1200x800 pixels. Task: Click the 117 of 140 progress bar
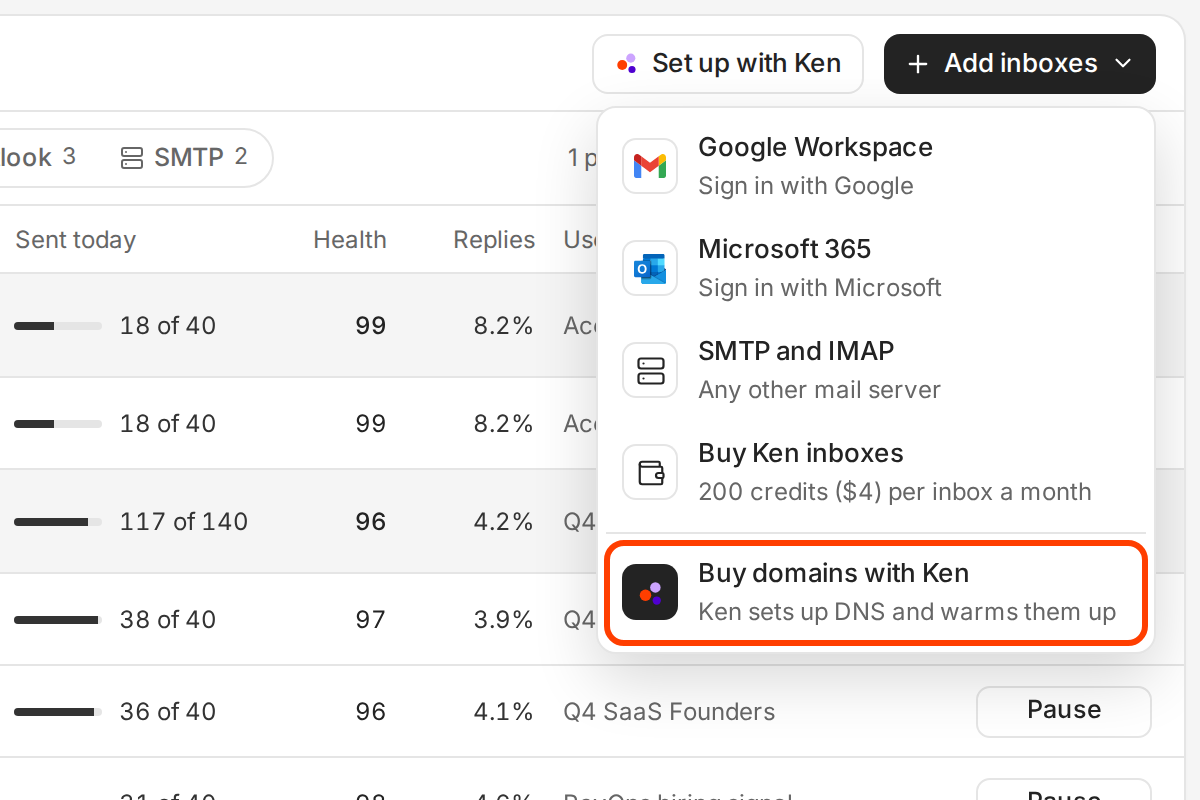point(58,522)
